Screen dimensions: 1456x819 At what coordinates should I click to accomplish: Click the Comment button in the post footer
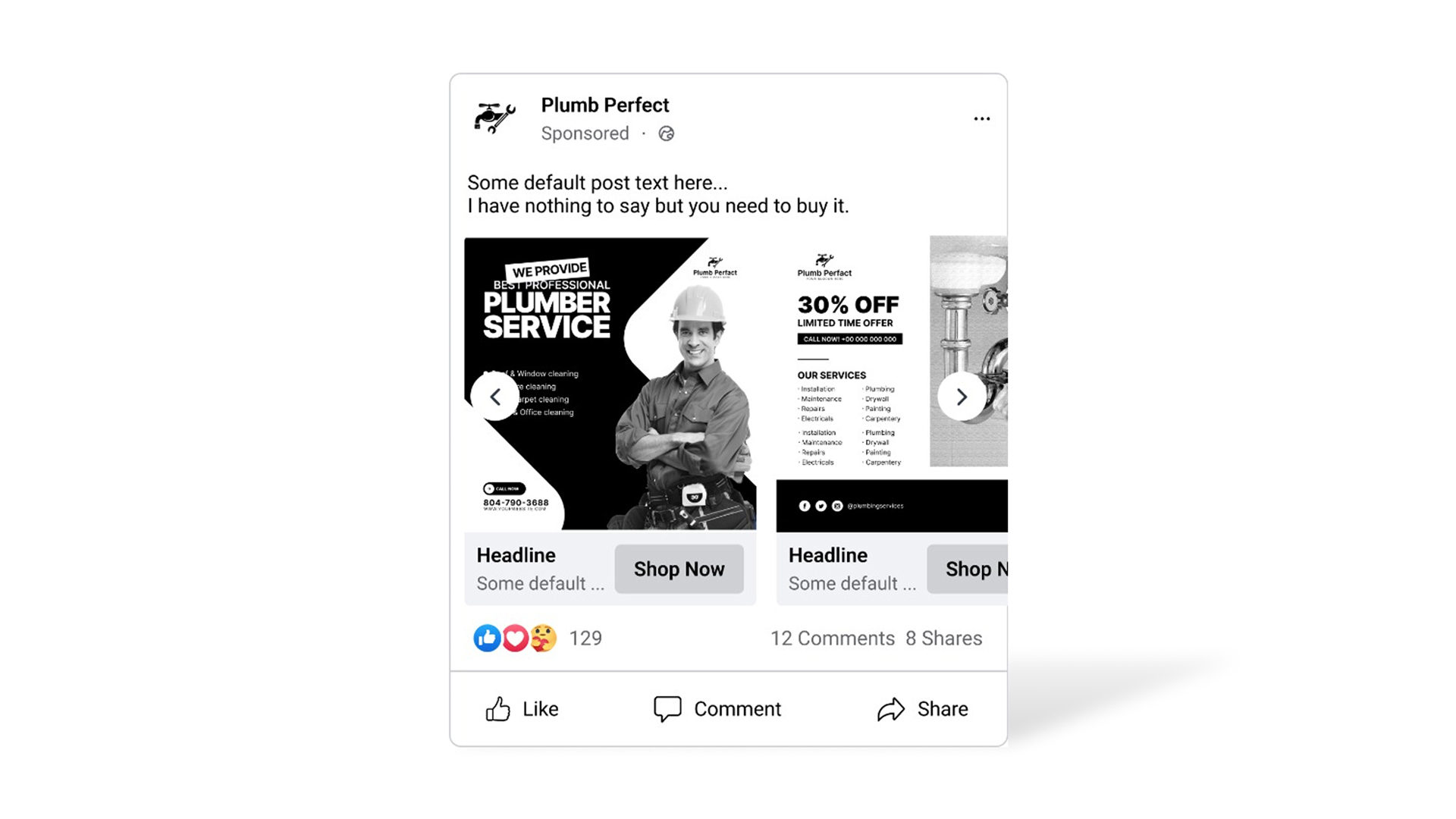[717, 709]
